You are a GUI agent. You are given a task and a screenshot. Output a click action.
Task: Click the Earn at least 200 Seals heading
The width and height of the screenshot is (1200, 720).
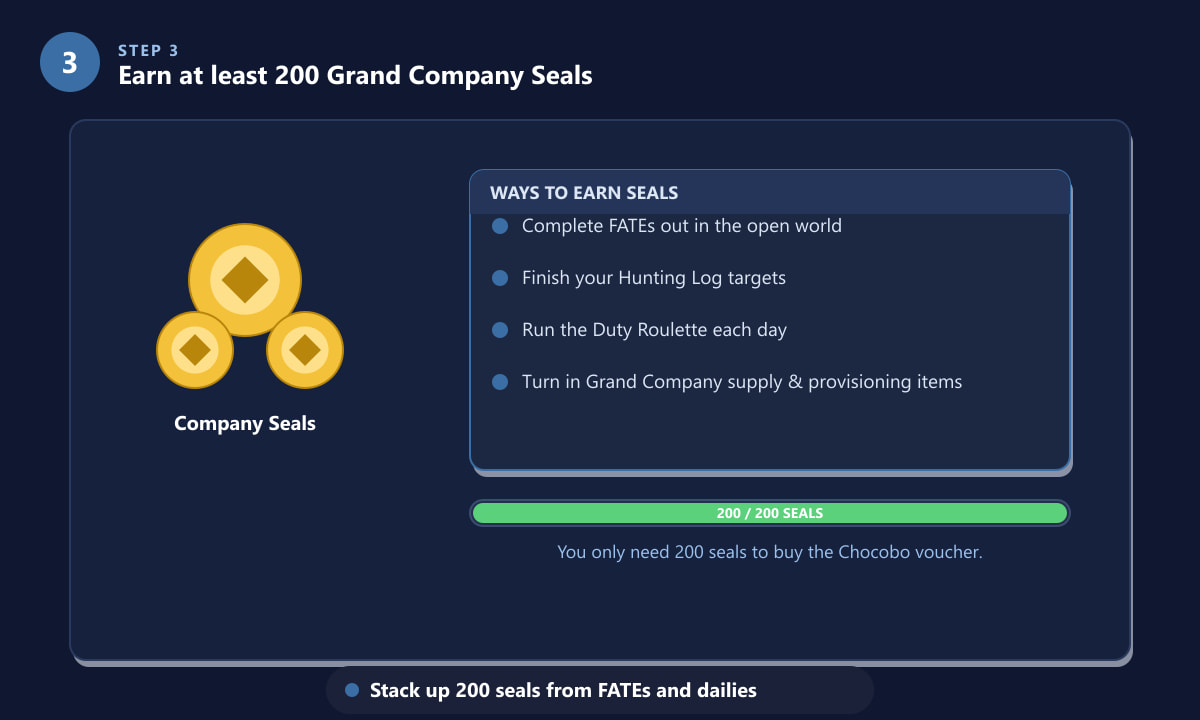pos(355,75)
